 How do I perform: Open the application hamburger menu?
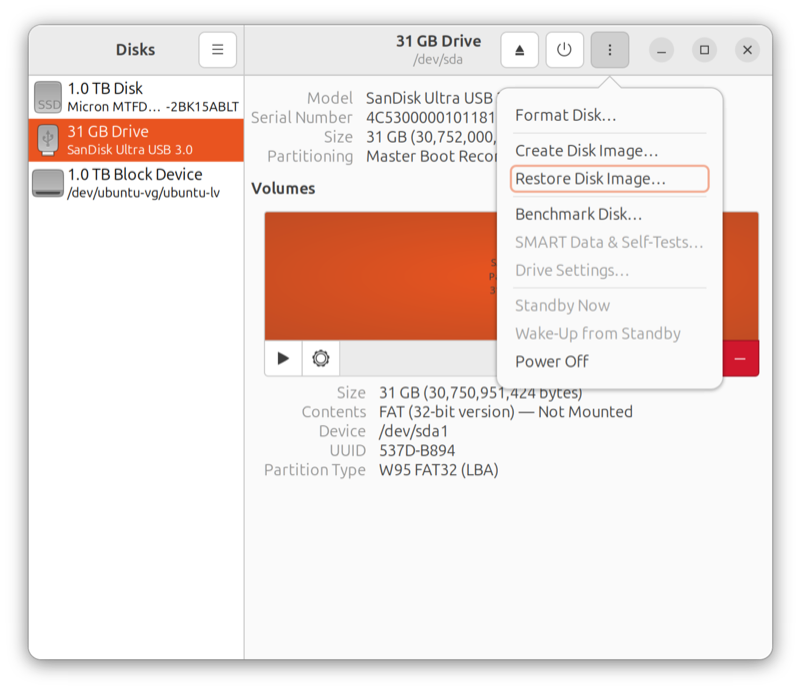click(x=217, y=48)
